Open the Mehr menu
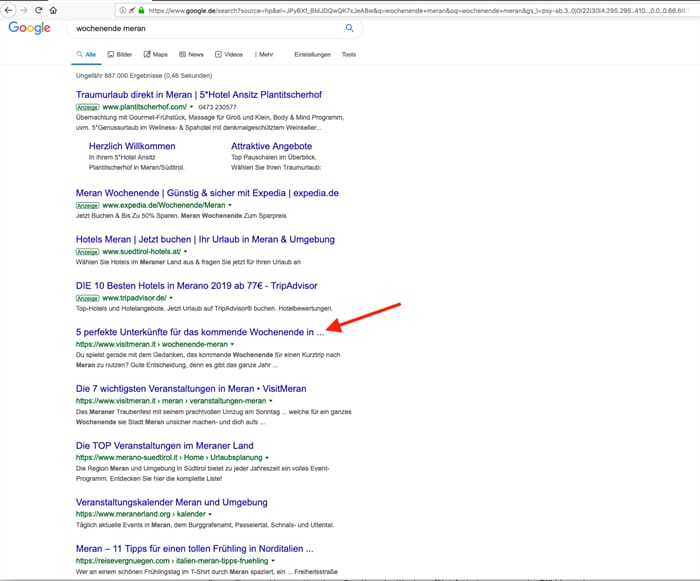700x581 pixels. point(264,54)
